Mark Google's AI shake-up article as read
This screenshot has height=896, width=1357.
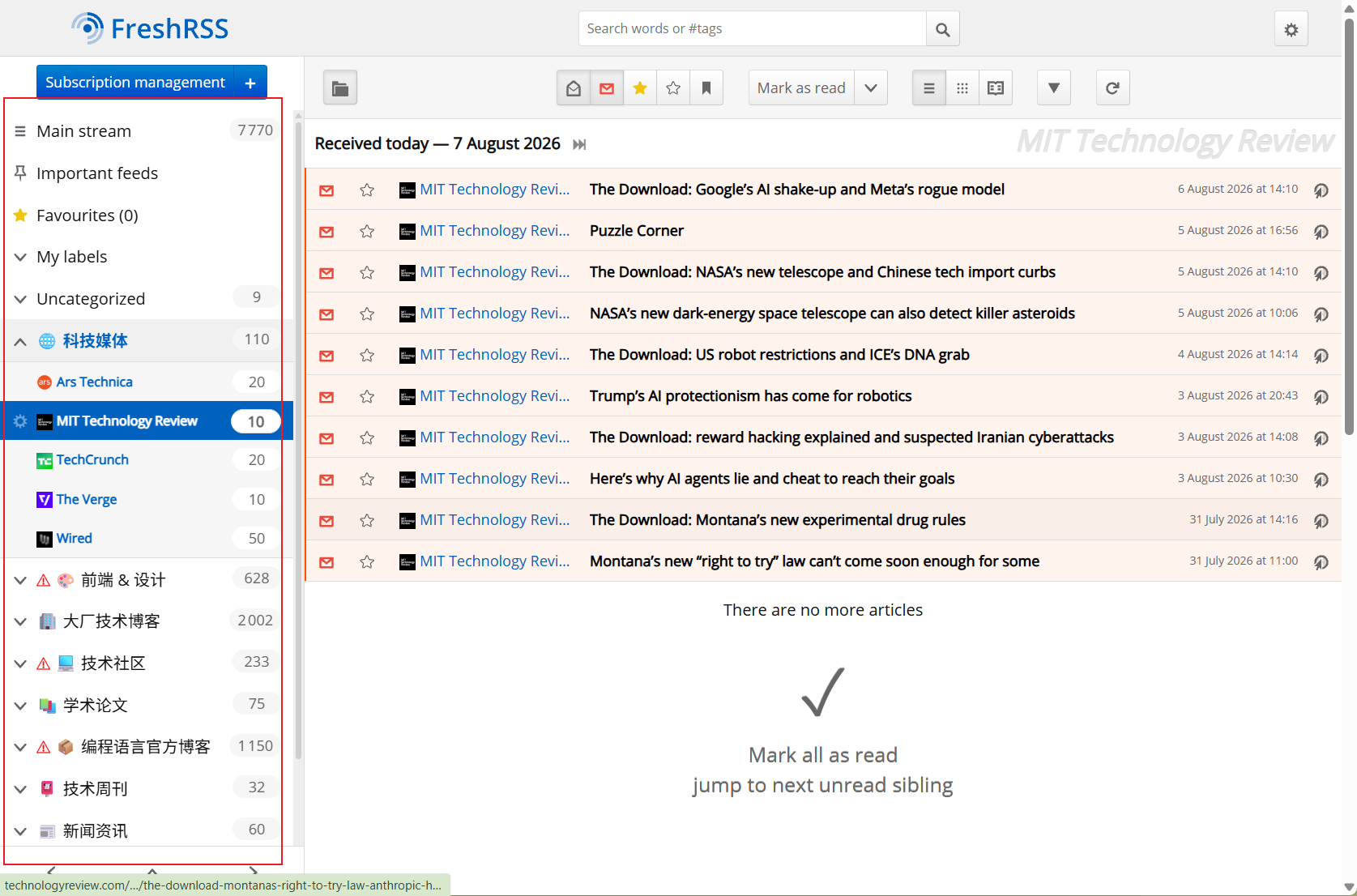point(326,190)
